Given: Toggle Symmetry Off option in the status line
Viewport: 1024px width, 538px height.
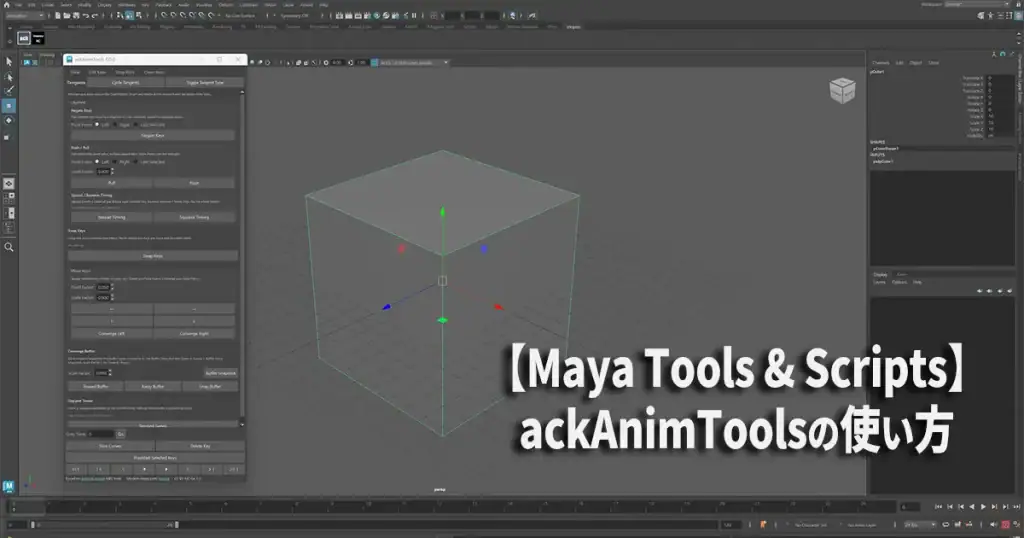Looking at the screenshot, I should (x=295, y=15).
